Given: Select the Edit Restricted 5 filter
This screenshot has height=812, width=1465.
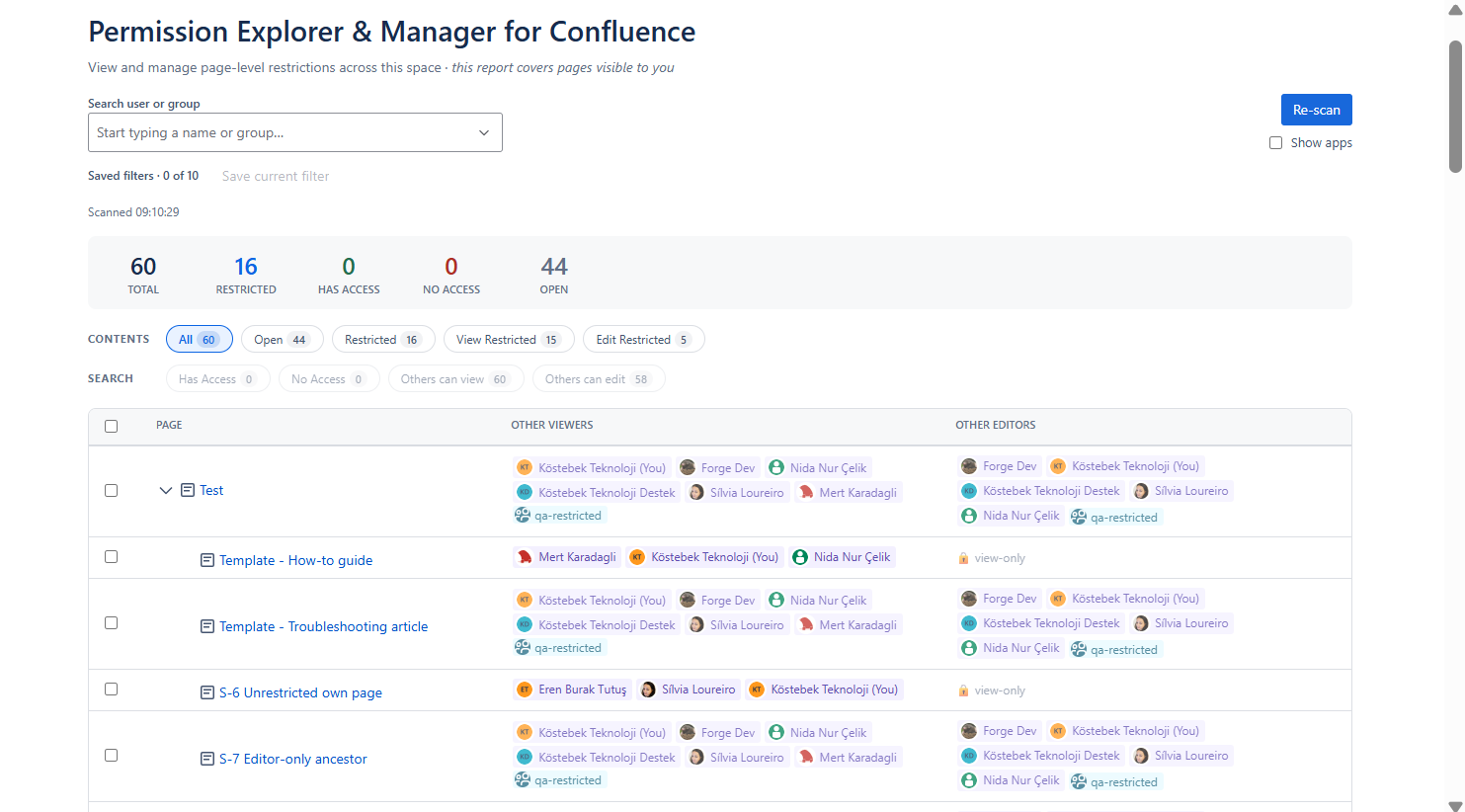Looking at the screenshot, I should click(643, 339).
